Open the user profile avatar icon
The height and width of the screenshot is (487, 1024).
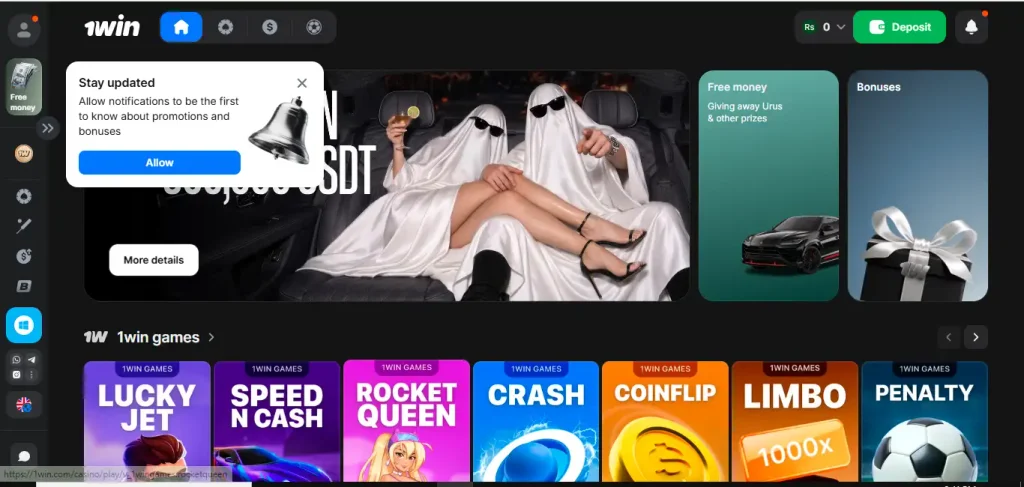coord(24,29)
